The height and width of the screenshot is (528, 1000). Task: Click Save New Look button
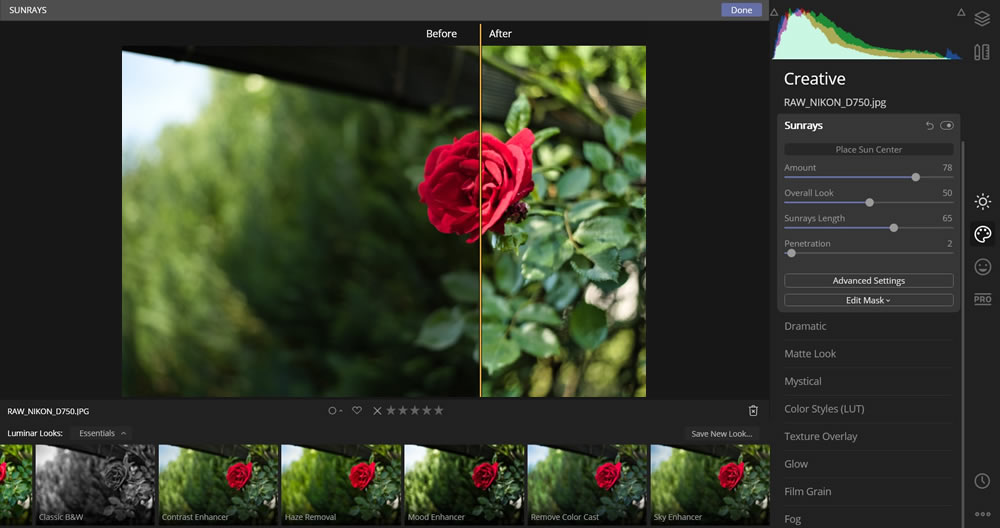pyautogui.click(x=721, y=434)
